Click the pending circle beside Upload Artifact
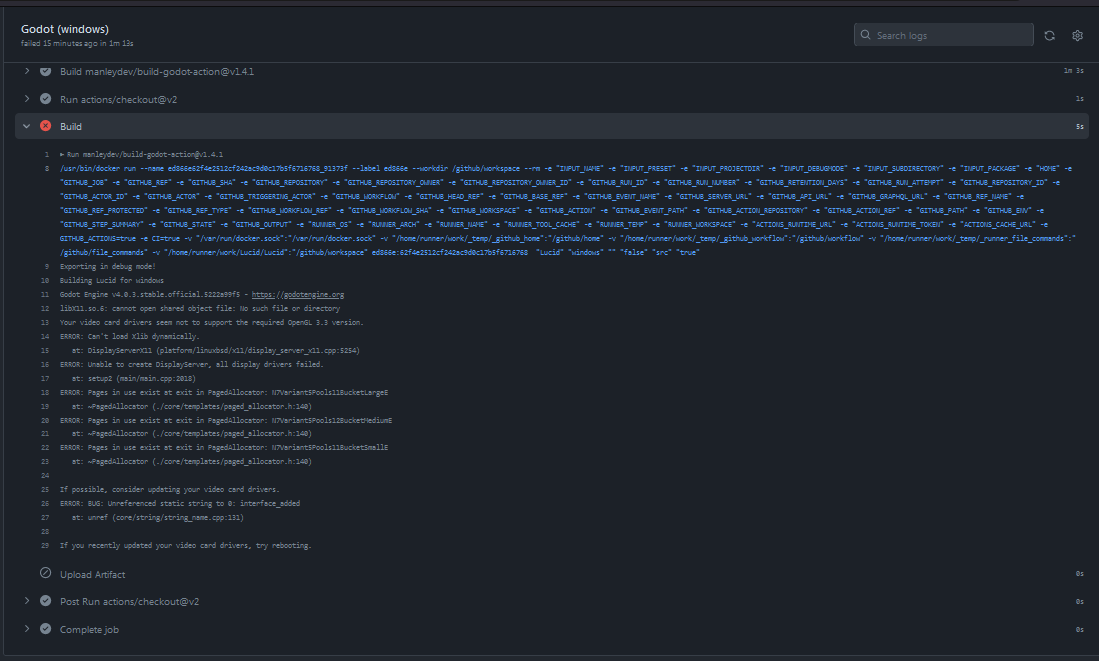The height and width of the screenshot is (661, 1099). [44, 573]
